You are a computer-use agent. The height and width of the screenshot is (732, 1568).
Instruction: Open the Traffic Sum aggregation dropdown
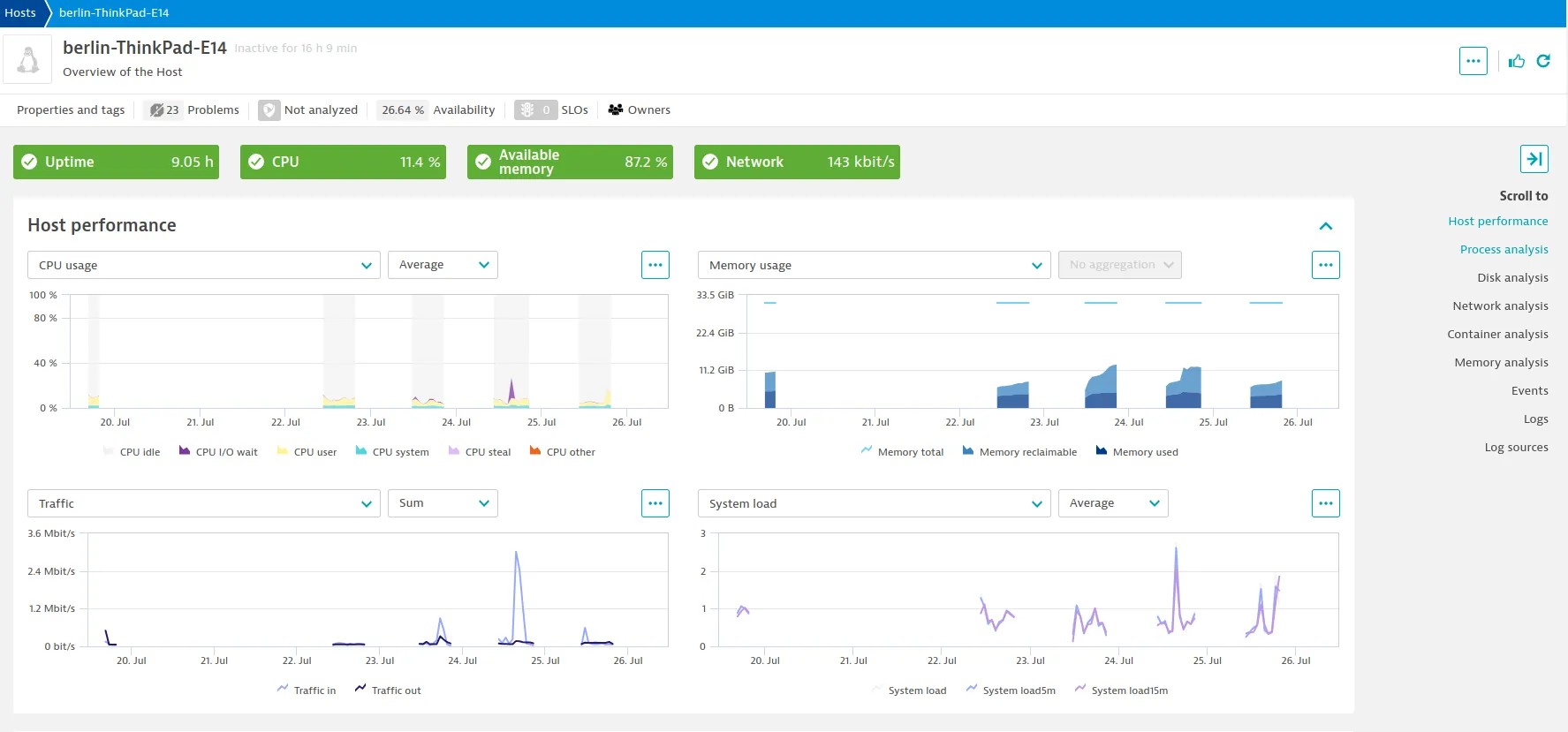coord(443,503)
